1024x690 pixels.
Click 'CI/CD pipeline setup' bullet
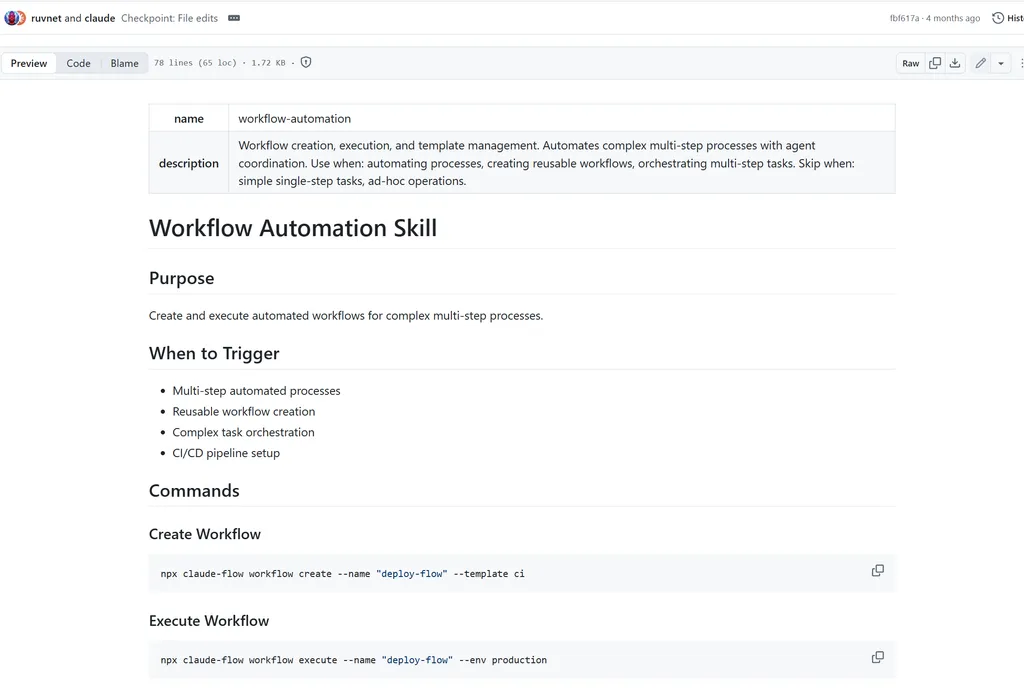pyautogui.click(x=226, y=453)
